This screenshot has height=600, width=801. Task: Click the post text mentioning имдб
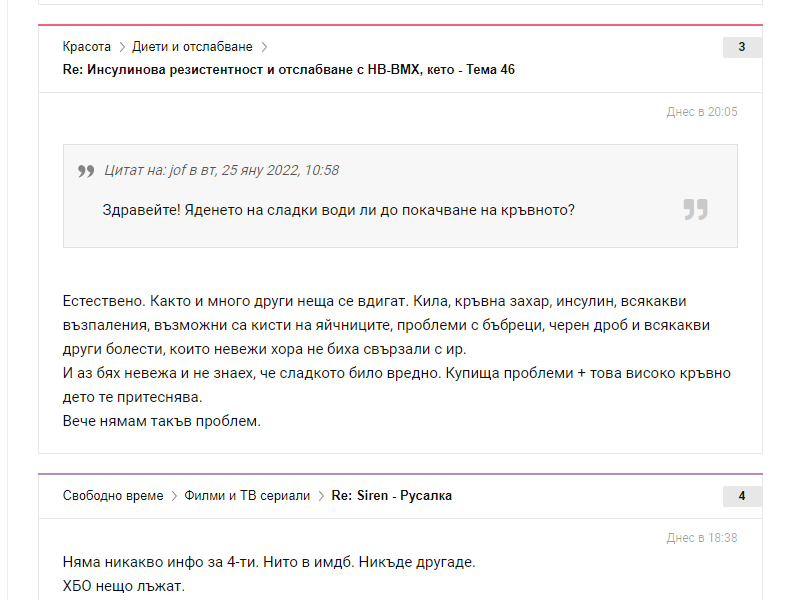pyautogui.click(x=268, y=562)
